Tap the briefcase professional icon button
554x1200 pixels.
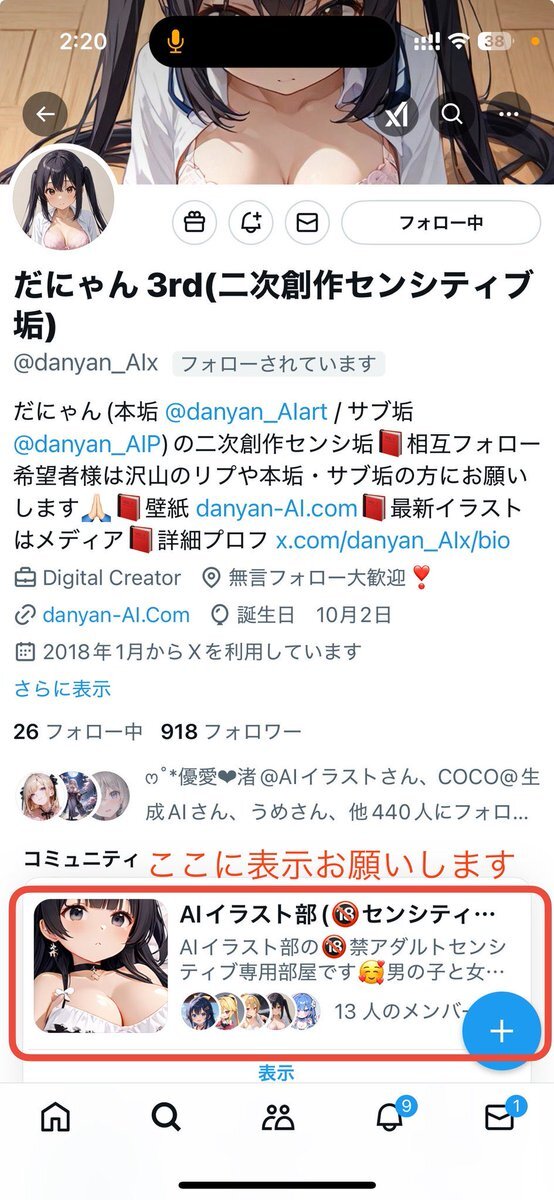click(194, 223)
